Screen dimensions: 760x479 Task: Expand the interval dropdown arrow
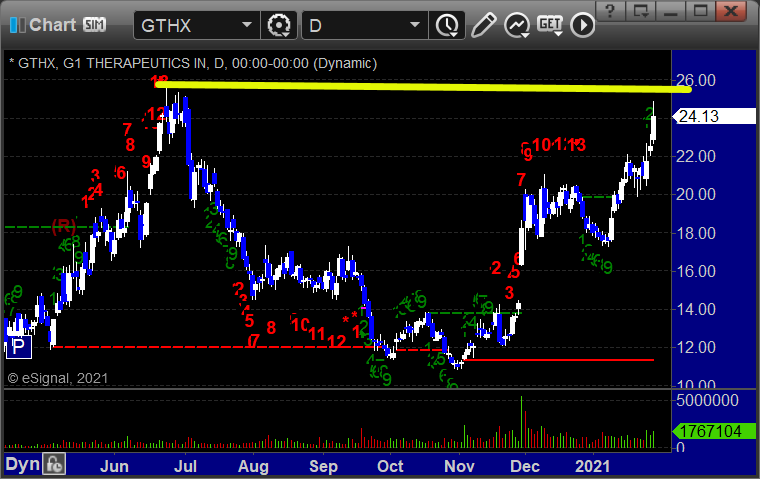point(415,25)
